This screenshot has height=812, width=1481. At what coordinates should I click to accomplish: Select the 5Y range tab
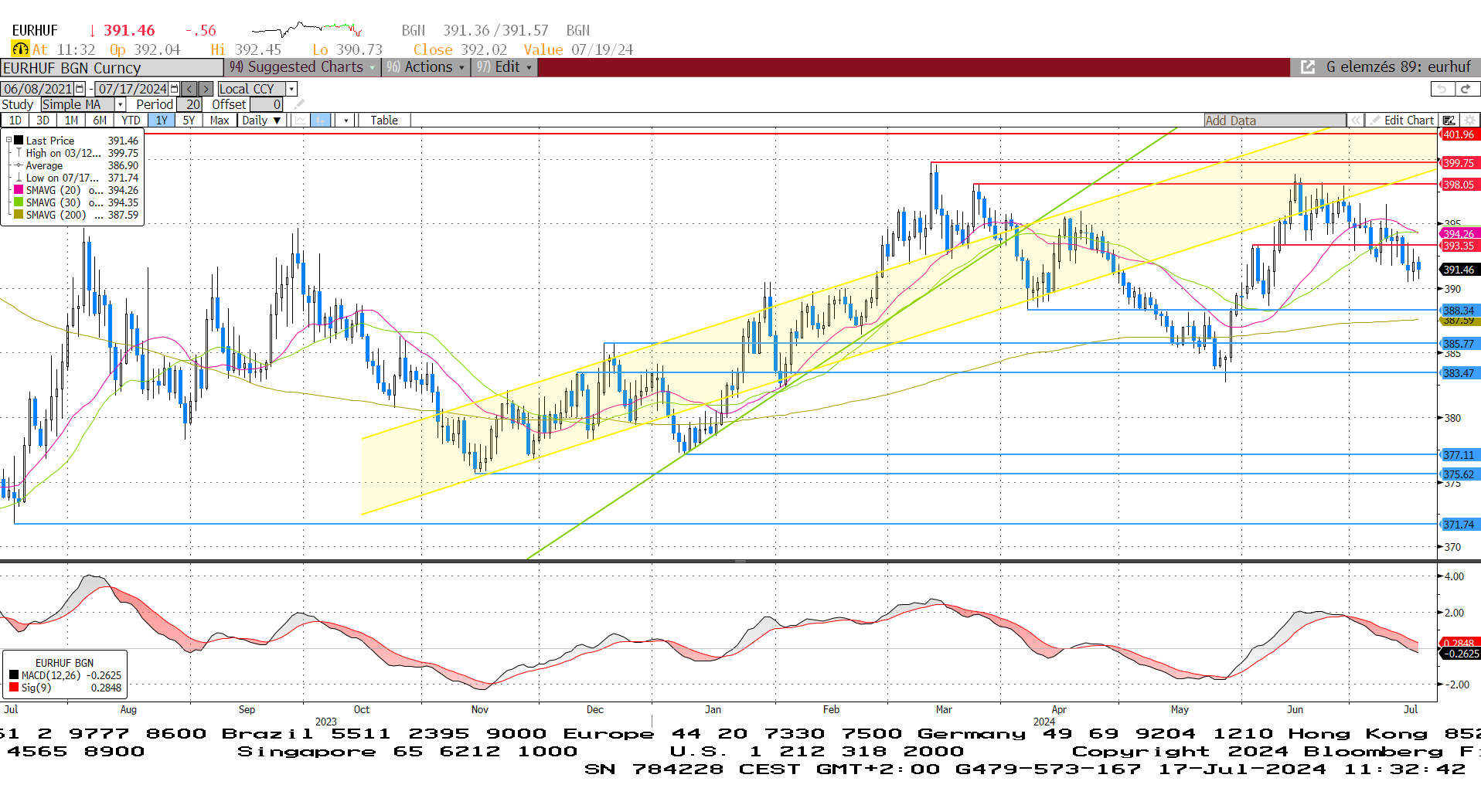pos(189,121)
